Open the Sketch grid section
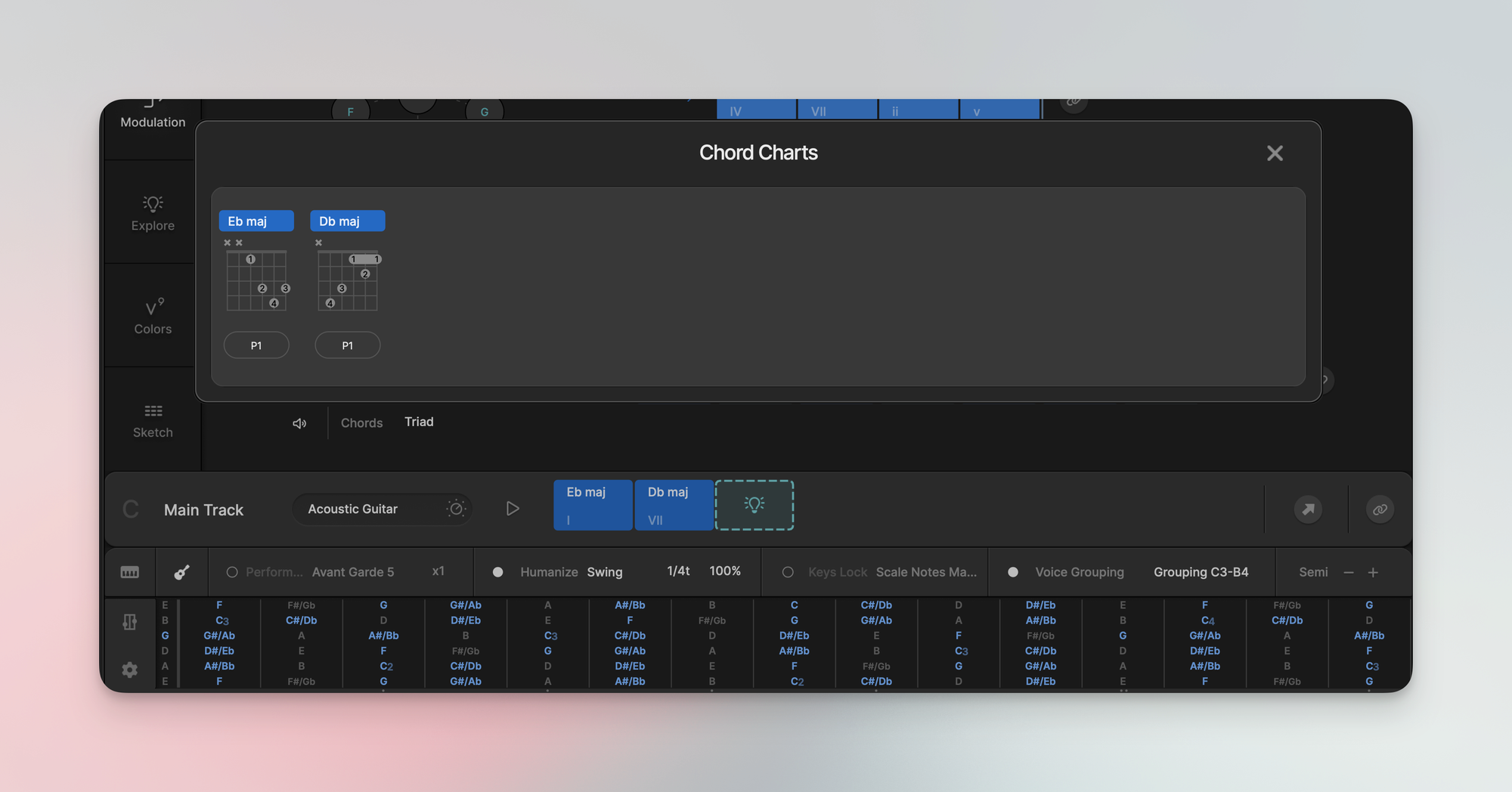1512x792 pixels. pos(153,420)
